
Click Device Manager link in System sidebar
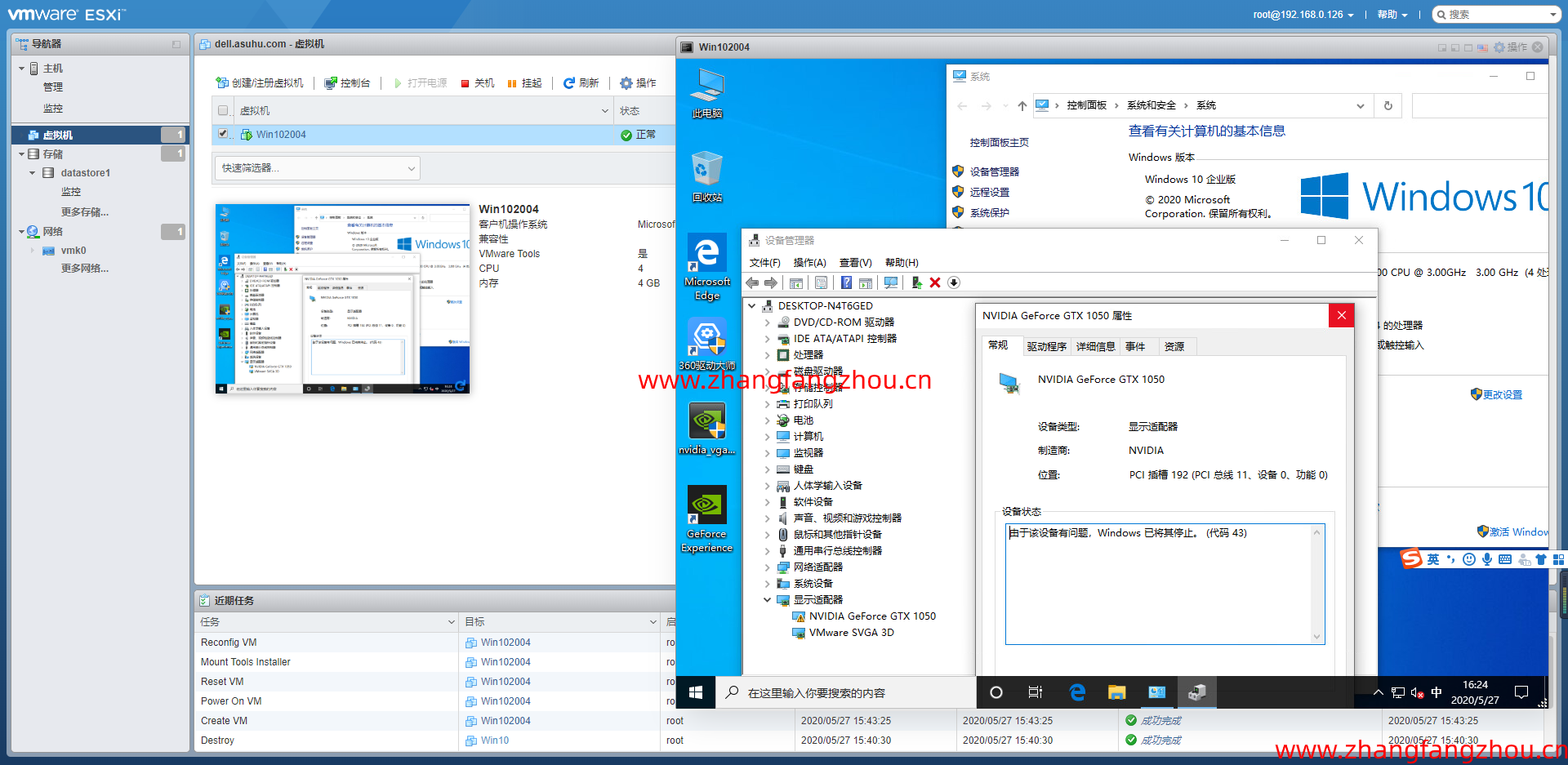coord(995,172)
